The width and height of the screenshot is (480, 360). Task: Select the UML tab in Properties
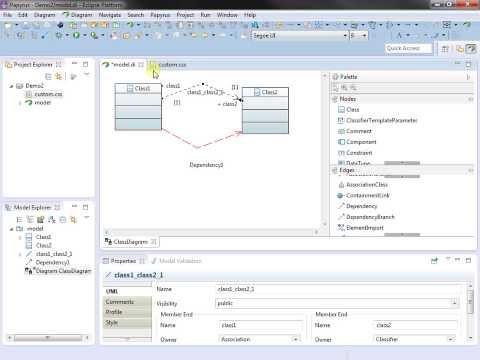pos(127,291)
